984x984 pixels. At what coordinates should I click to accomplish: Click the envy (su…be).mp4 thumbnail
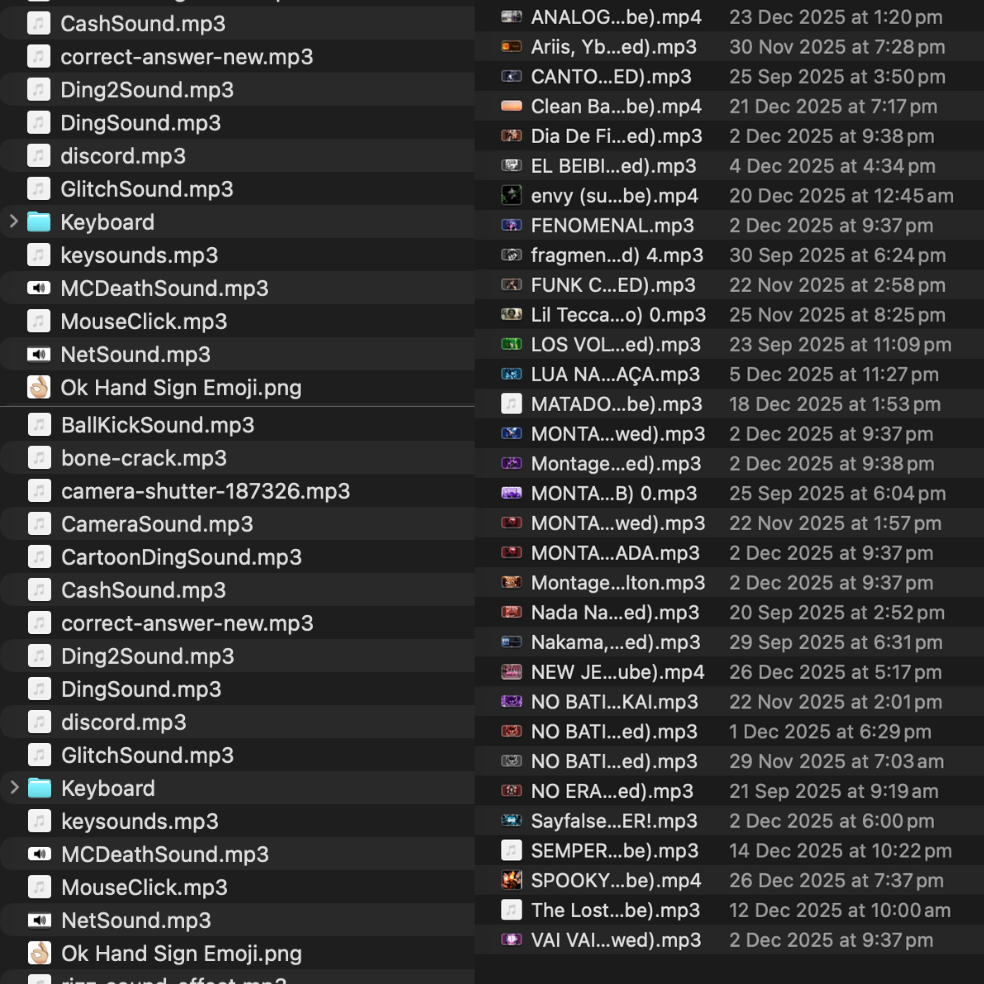click(x=511, y=196)
